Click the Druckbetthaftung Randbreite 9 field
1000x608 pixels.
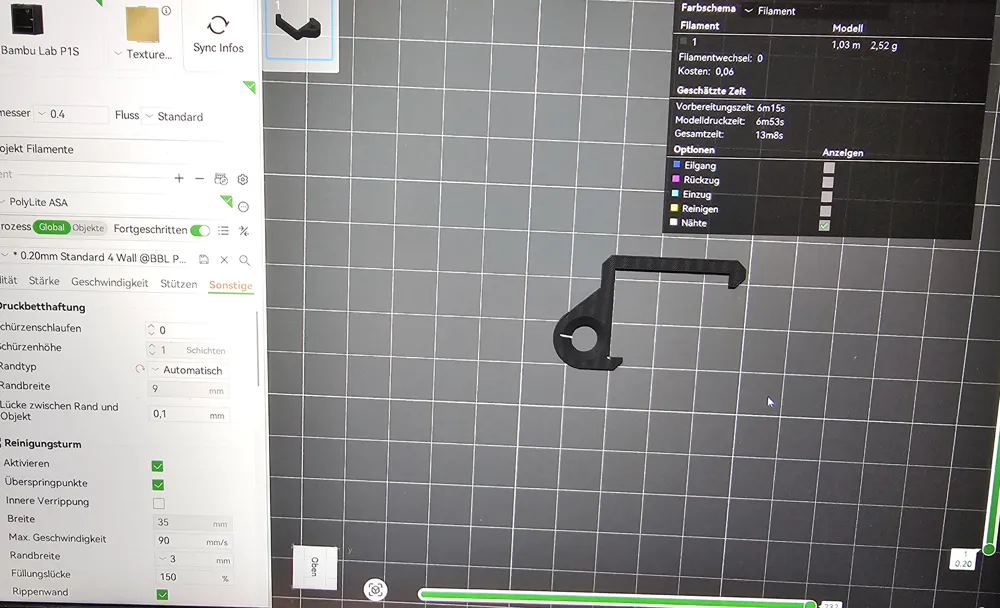(x=188, y=389)
